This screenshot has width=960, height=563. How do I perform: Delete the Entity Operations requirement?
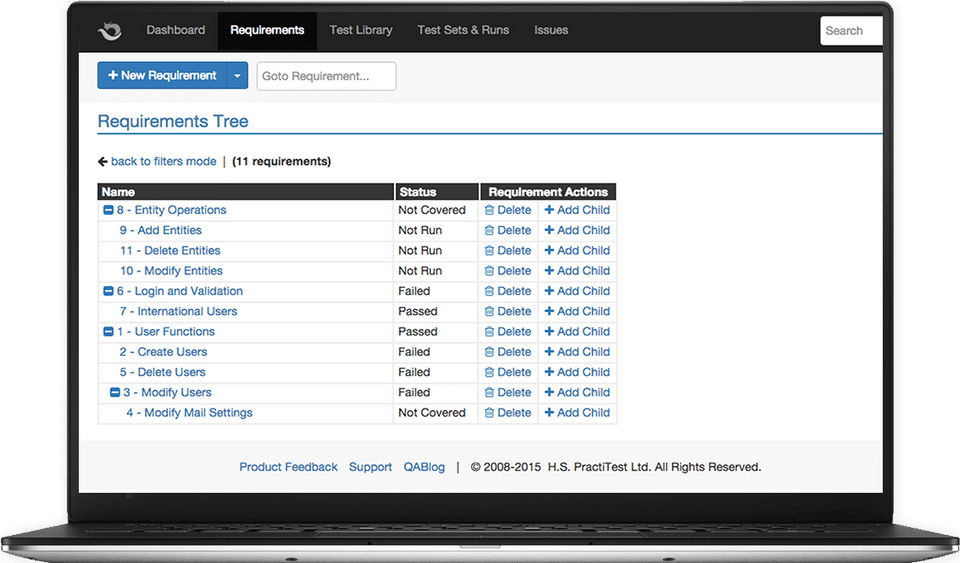pos(508,210)
